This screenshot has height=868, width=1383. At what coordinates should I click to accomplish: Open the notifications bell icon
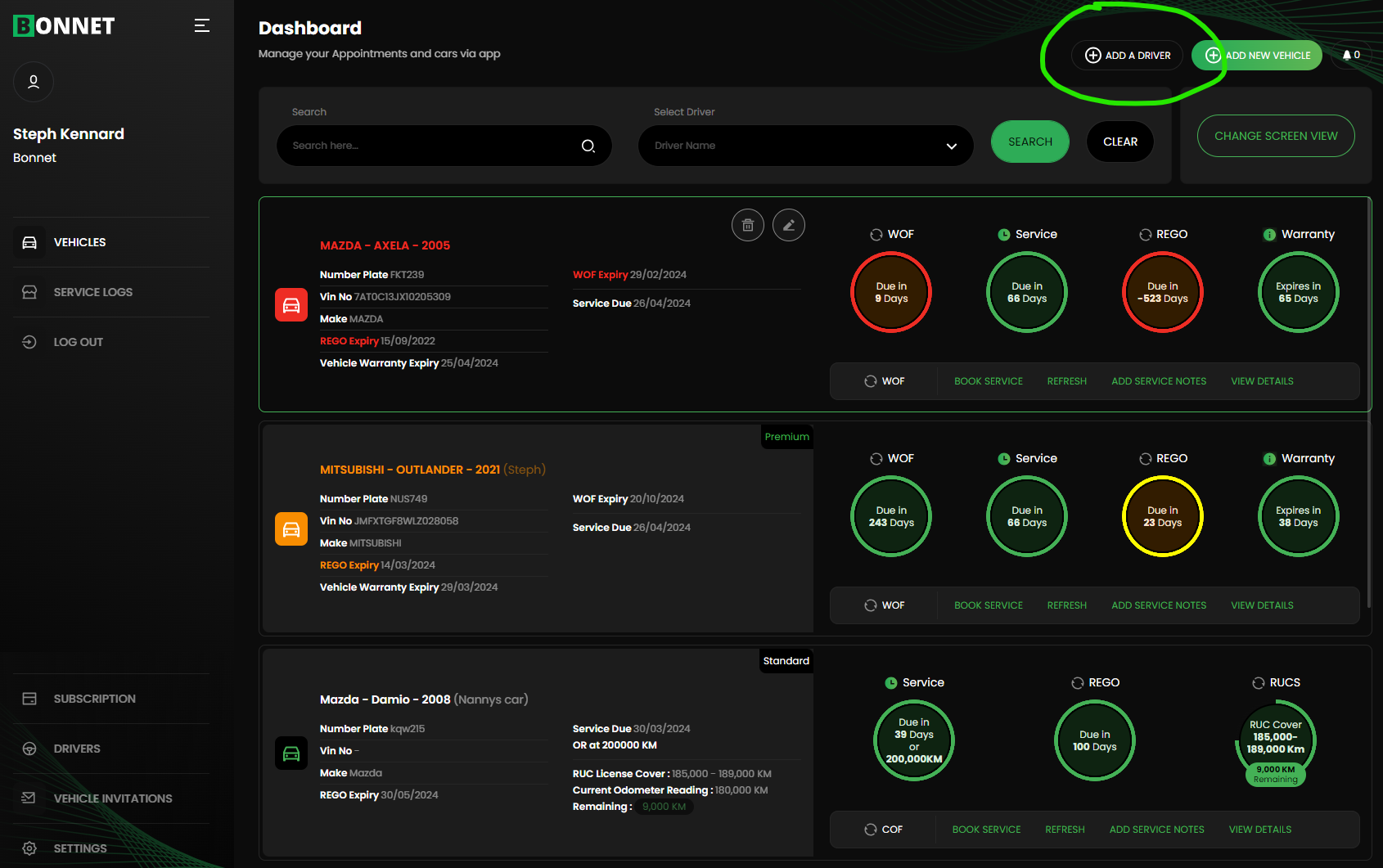coord(1347,55)
